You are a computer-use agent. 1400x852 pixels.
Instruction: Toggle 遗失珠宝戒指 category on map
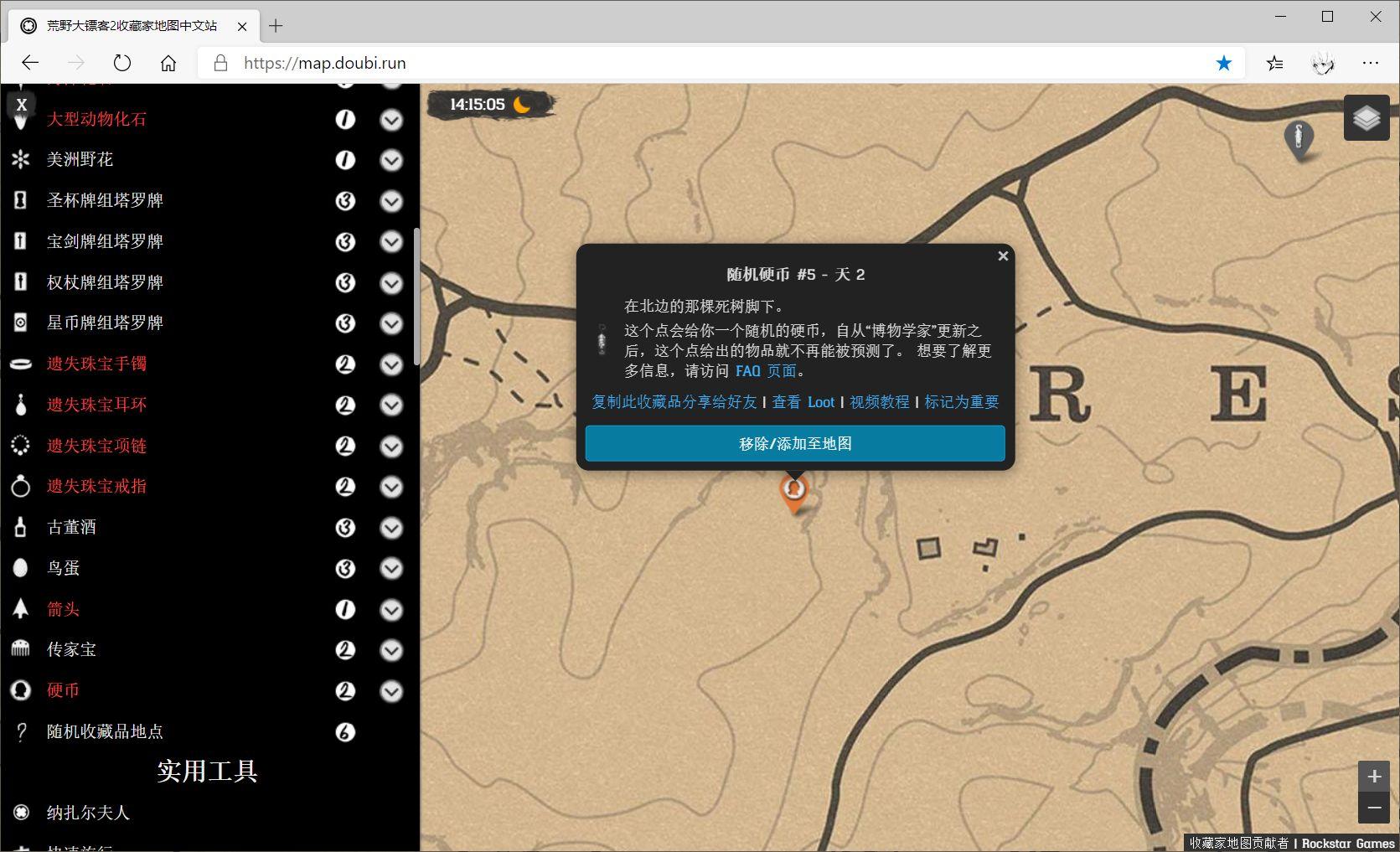click(96, 486)
